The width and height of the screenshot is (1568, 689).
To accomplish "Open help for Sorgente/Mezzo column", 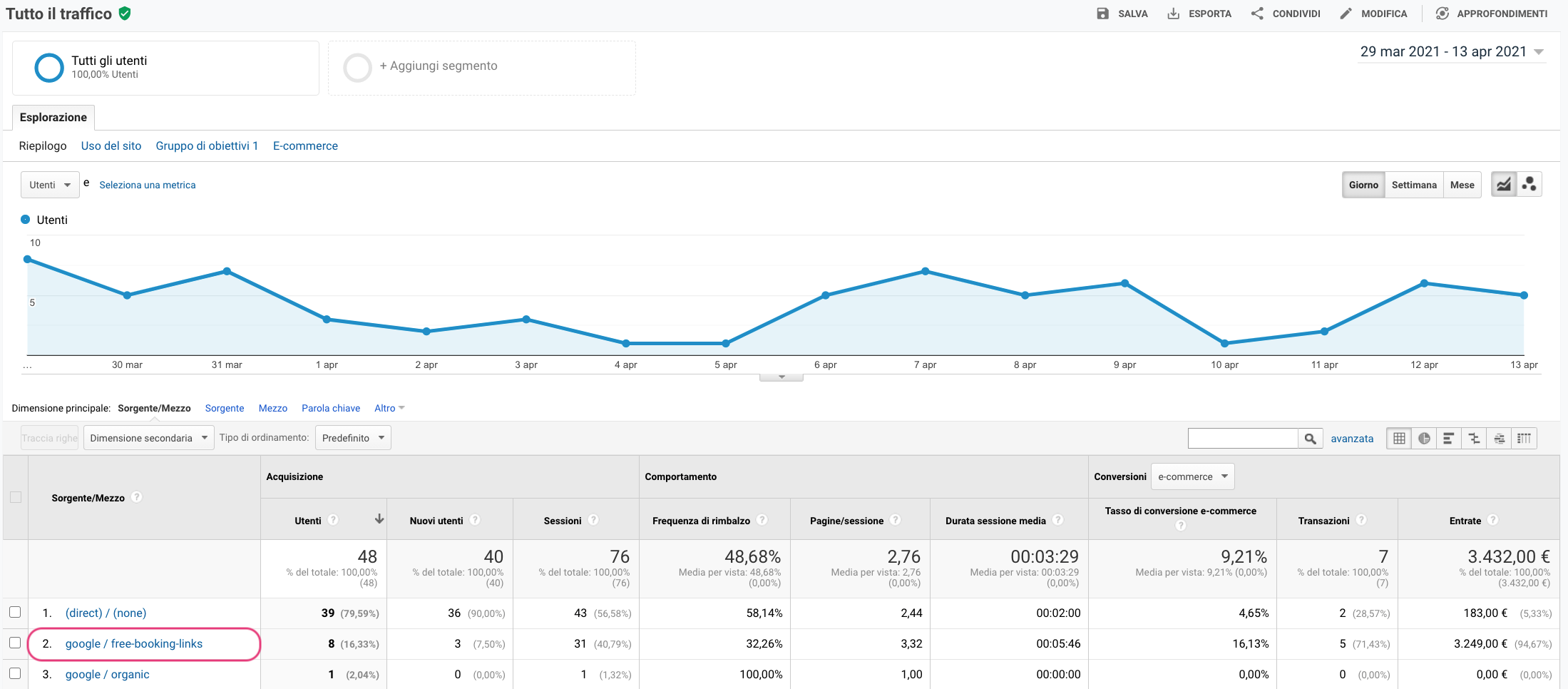I will point(137,497).
